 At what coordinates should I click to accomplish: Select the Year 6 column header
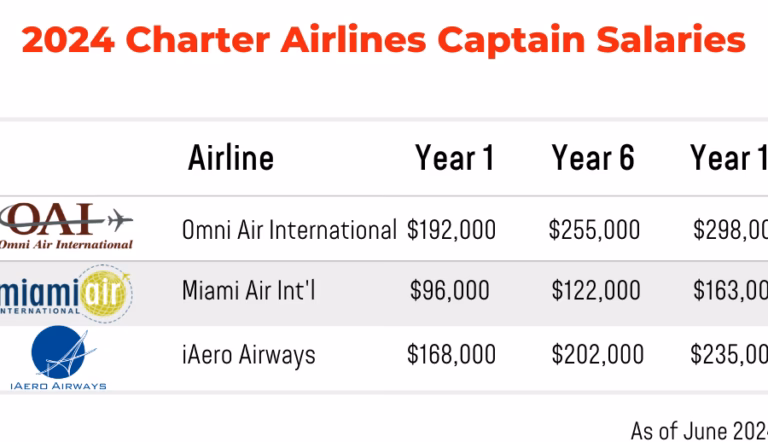pyautogui.click(x=593, y=158)
